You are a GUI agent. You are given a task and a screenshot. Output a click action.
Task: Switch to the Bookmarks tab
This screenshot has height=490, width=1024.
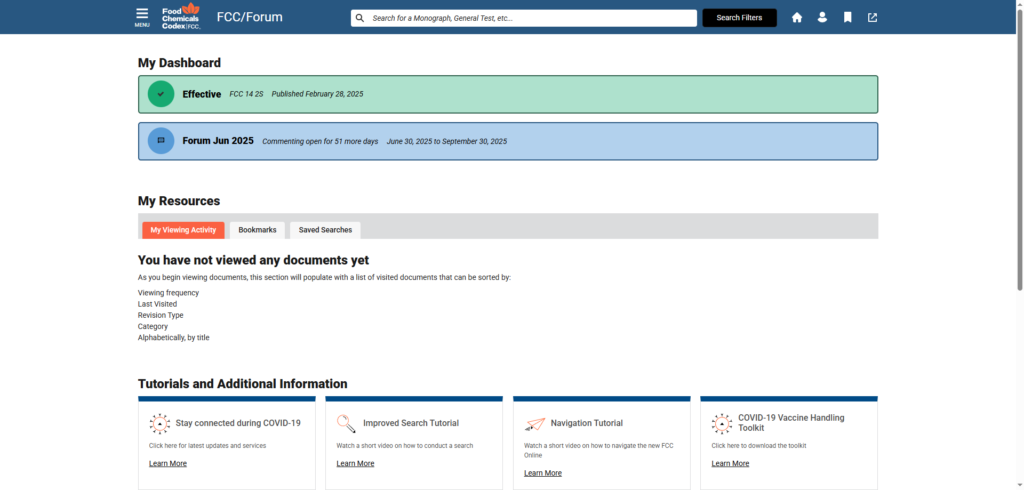tap(257, 230)
